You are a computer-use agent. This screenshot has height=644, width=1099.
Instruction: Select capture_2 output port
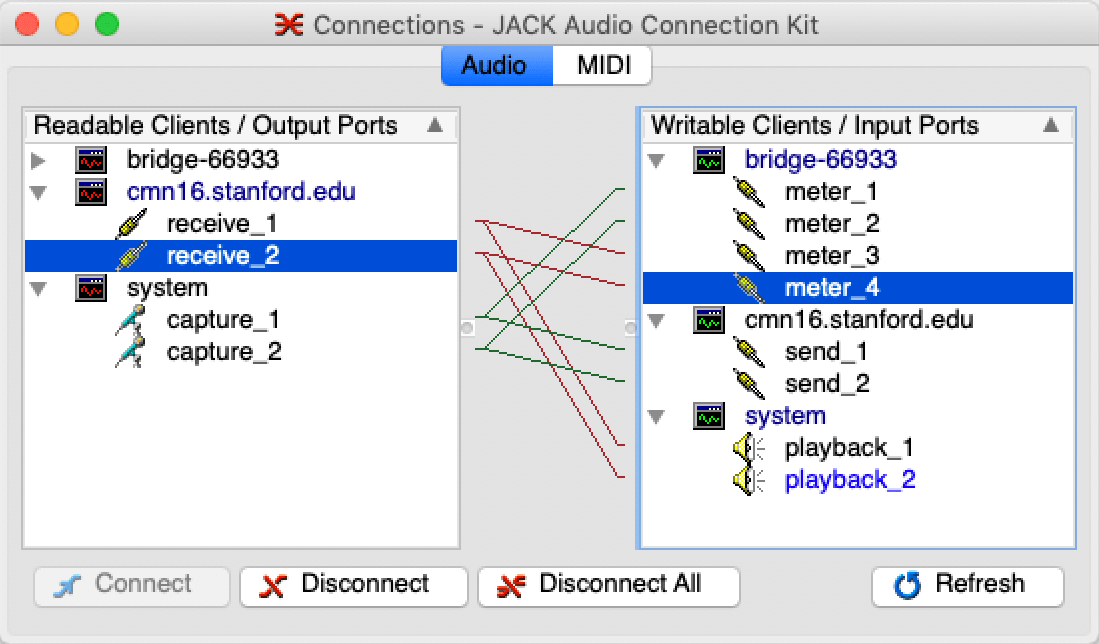[x=224, y=352]
